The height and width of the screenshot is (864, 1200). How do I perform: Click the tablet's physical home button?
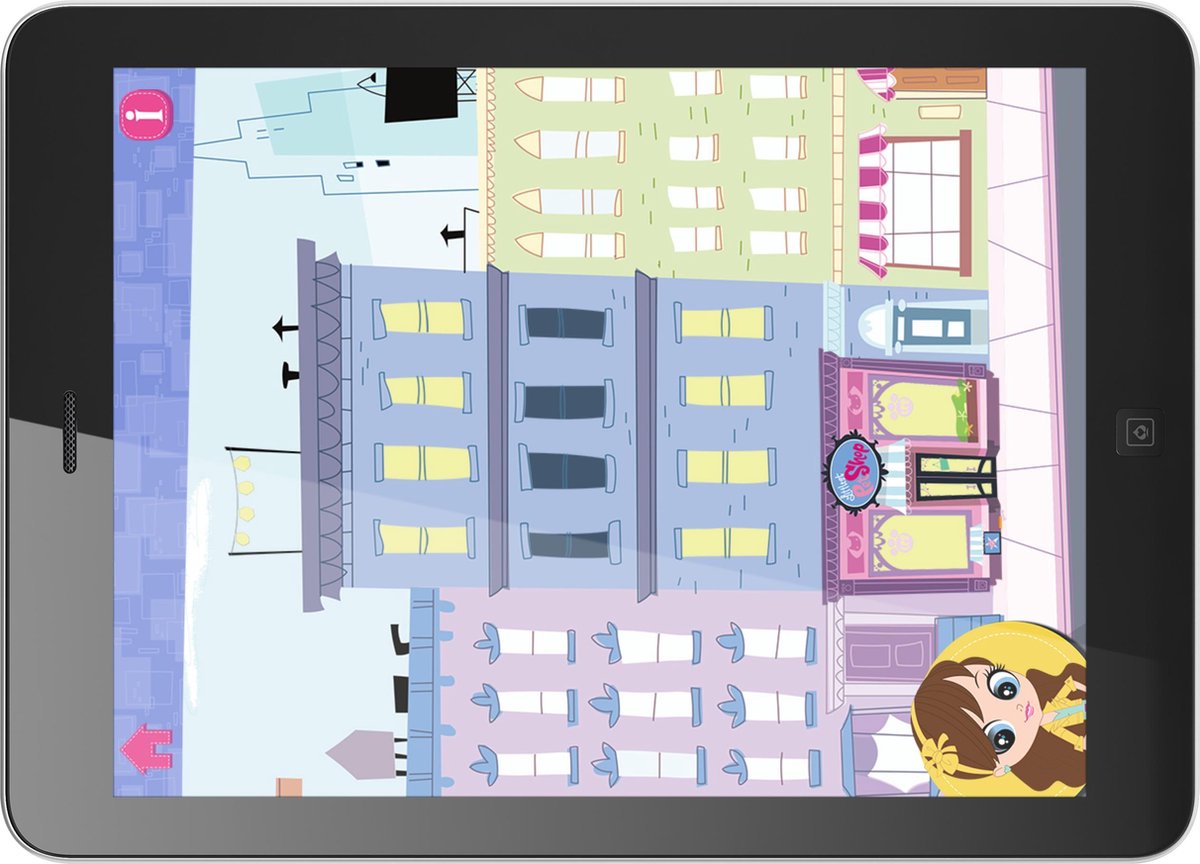coord(1139,432)
